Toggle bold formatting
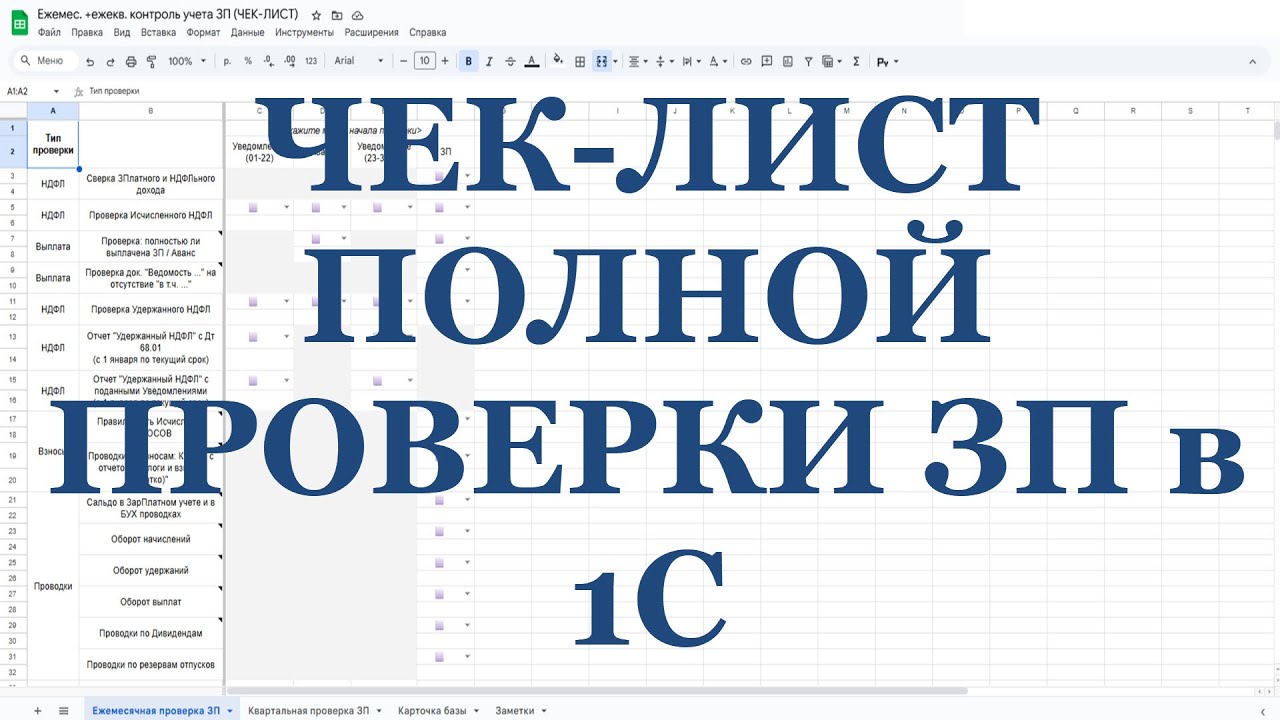This screenshot has height=720, width=1280. tap(468, 61)
